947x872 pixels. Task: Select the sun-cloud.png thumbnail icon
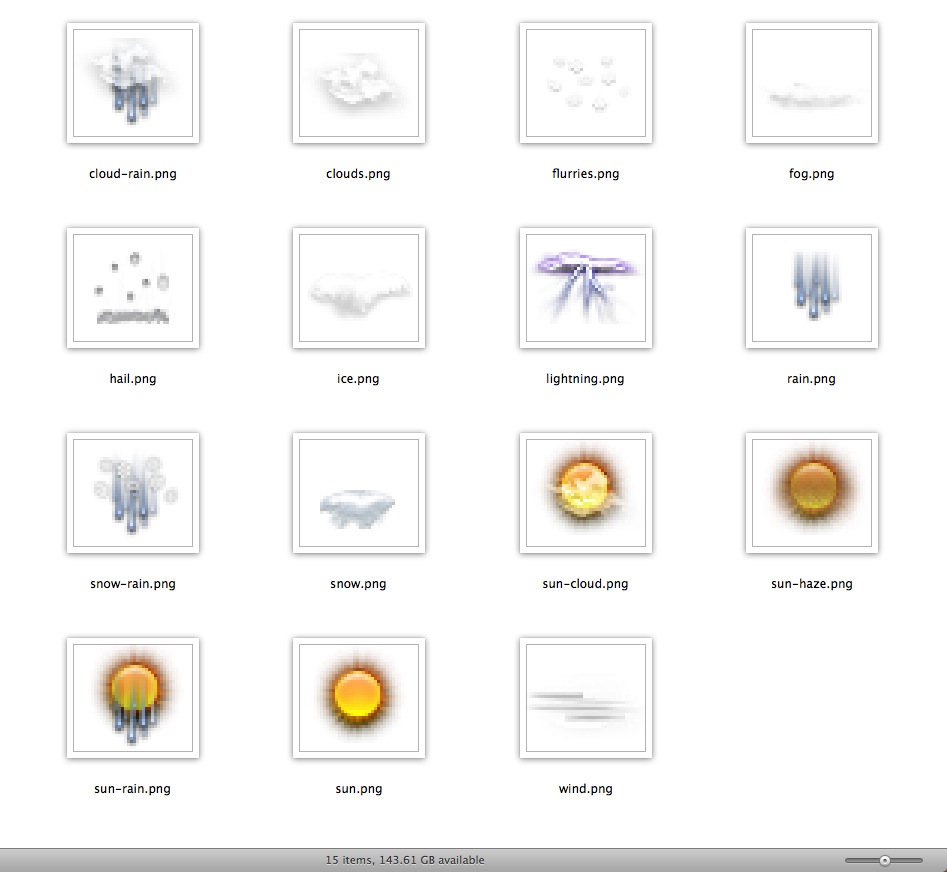[x=586, y=493]
